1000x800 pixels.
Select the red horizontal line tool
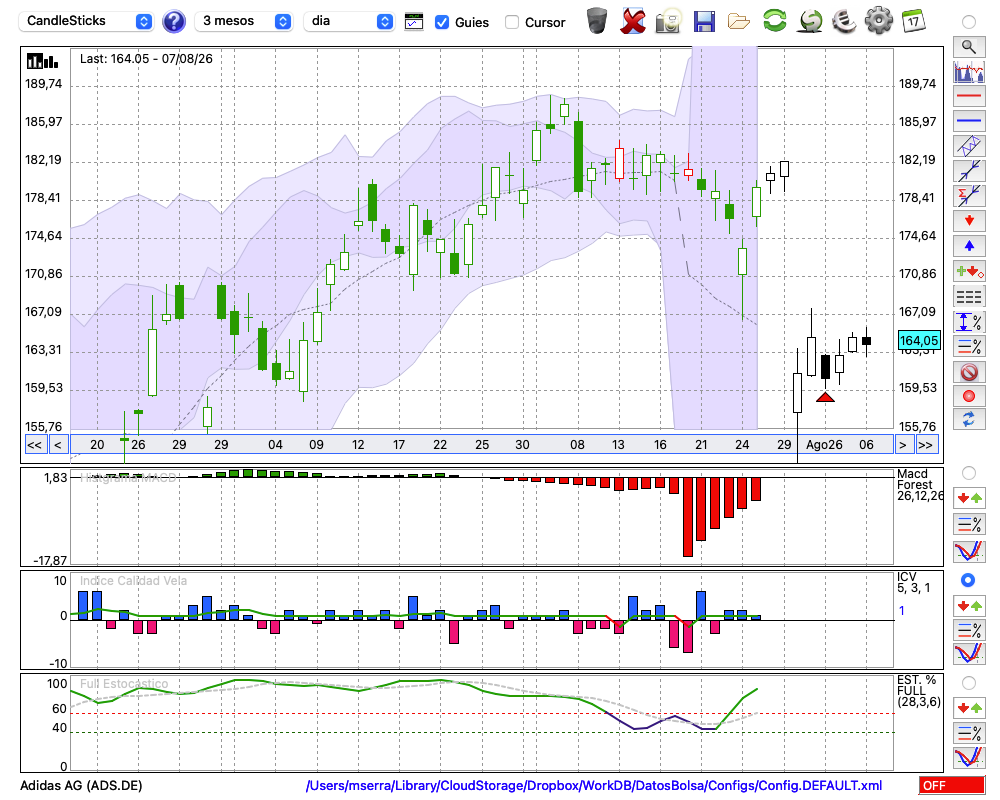(x=969, y=96)
